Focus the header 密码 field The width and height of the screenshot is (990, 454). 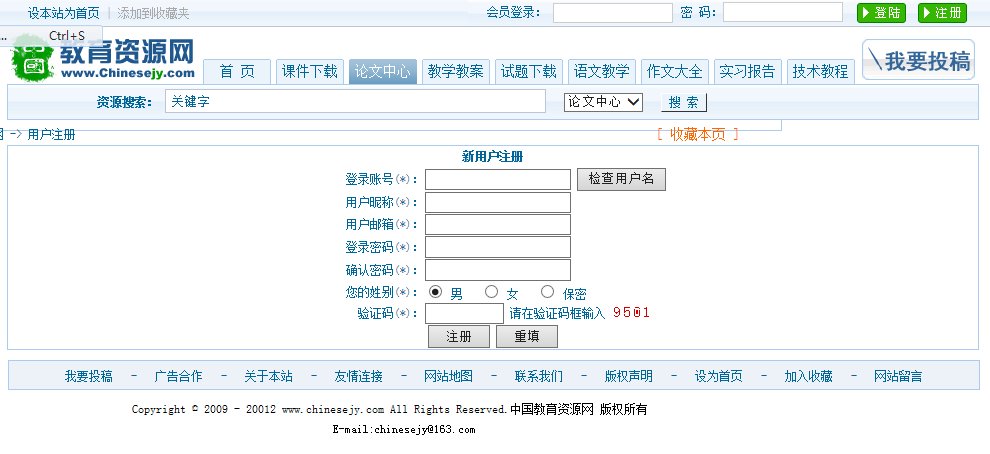(783, 13)
